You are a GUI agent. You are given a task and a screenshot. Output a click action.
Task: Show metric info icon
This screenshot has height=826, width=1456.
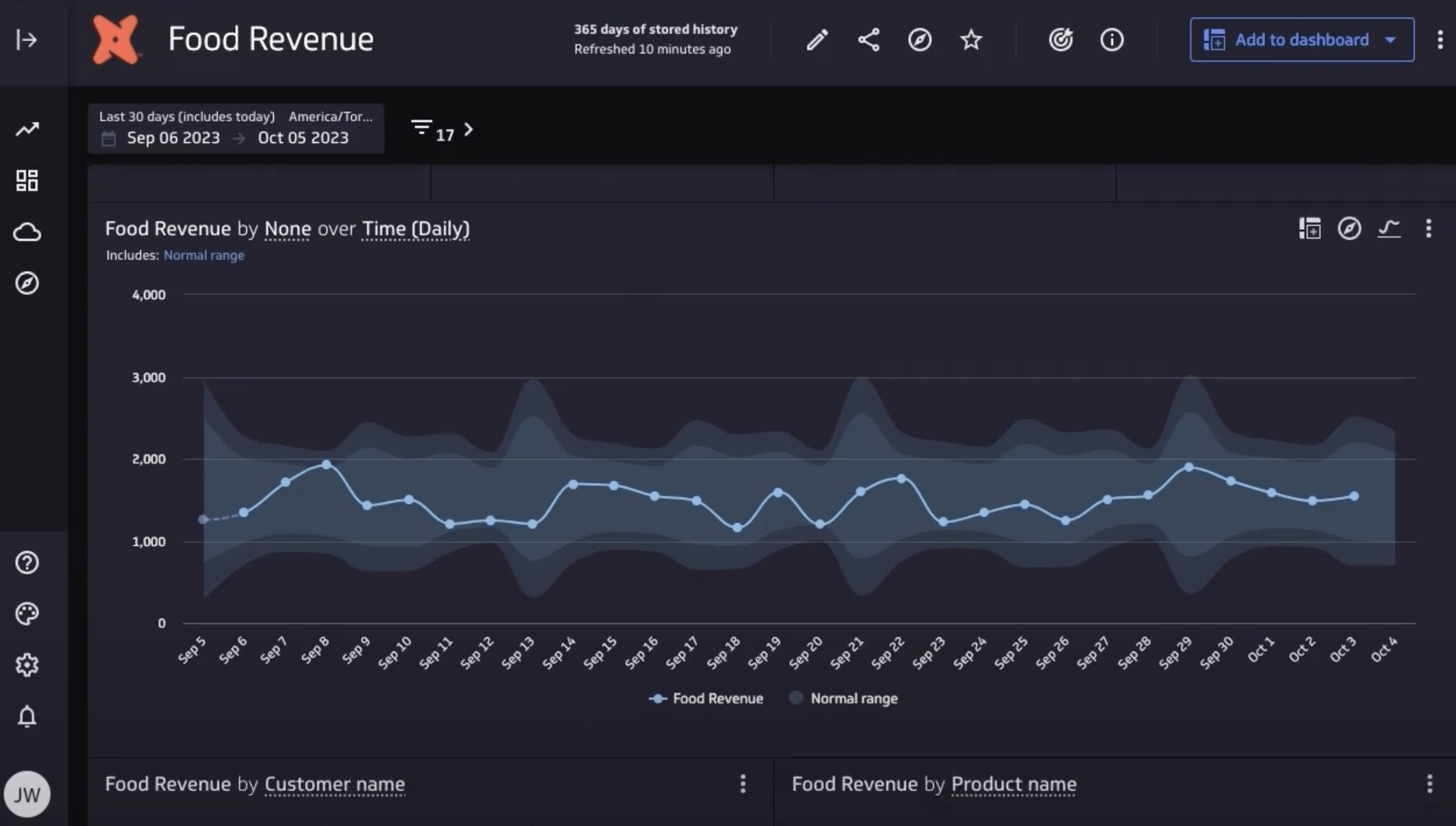point(1111,40)
